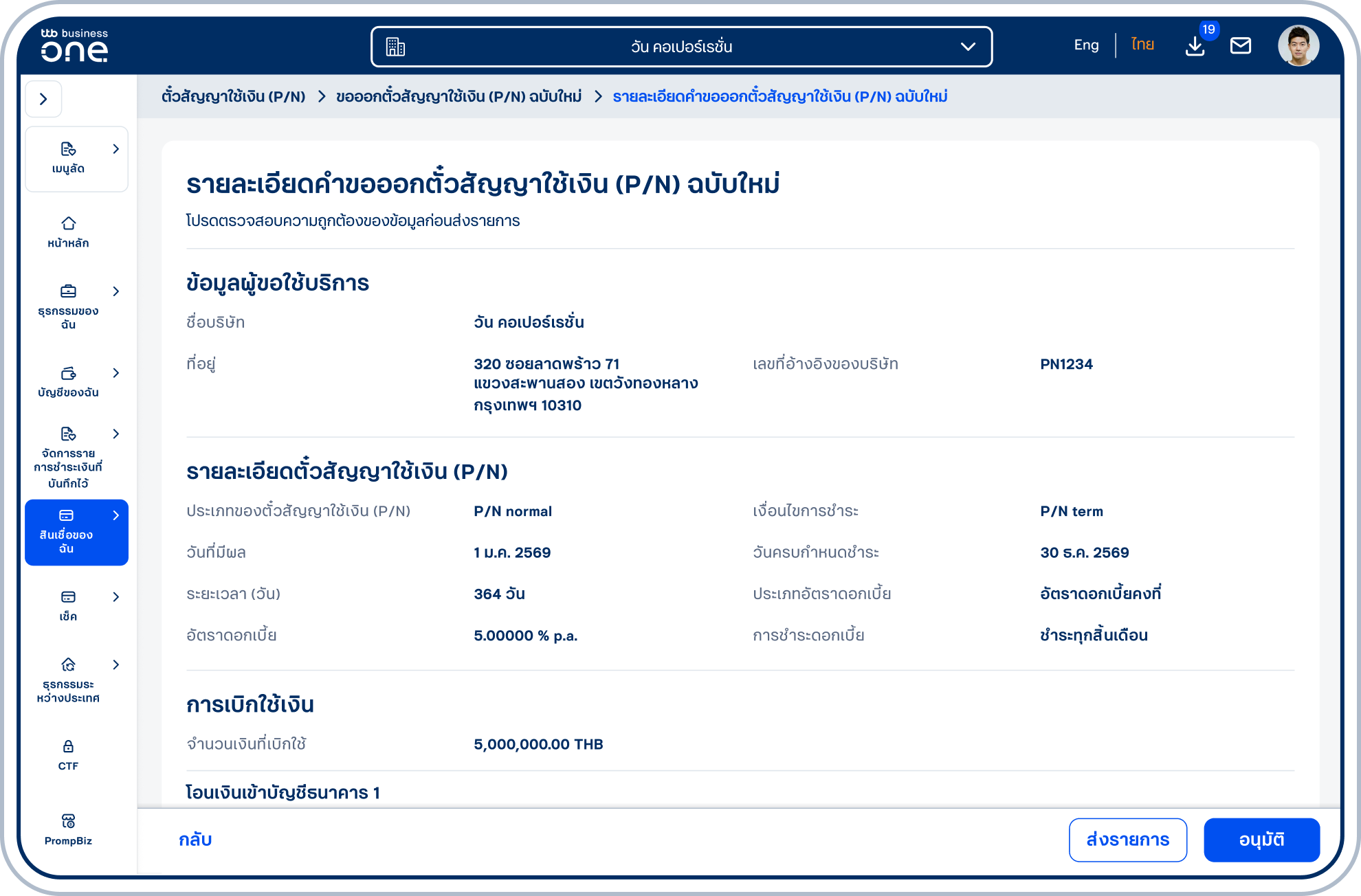The height and width of the screenshot is (896, 1361).
Task: Click กลับ back link
Action: (x=195, y=840)
